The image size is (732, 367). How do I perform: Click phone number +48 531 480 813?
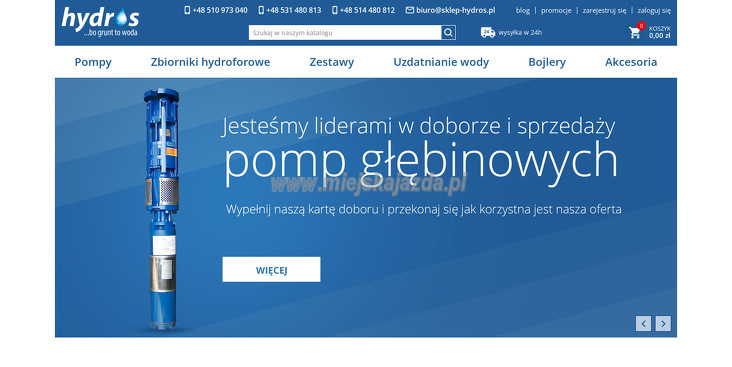(294, 10)
